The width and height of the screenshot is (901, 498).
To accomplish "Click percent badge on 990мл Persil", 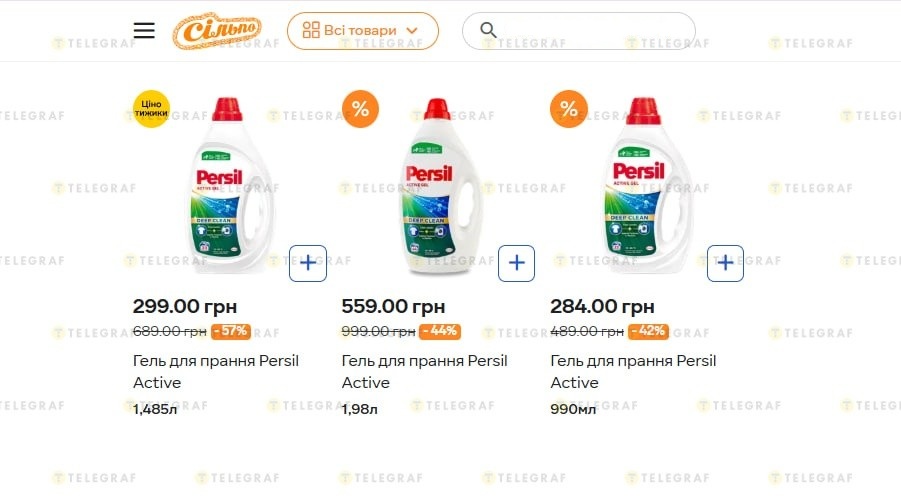I will point(569,109).
